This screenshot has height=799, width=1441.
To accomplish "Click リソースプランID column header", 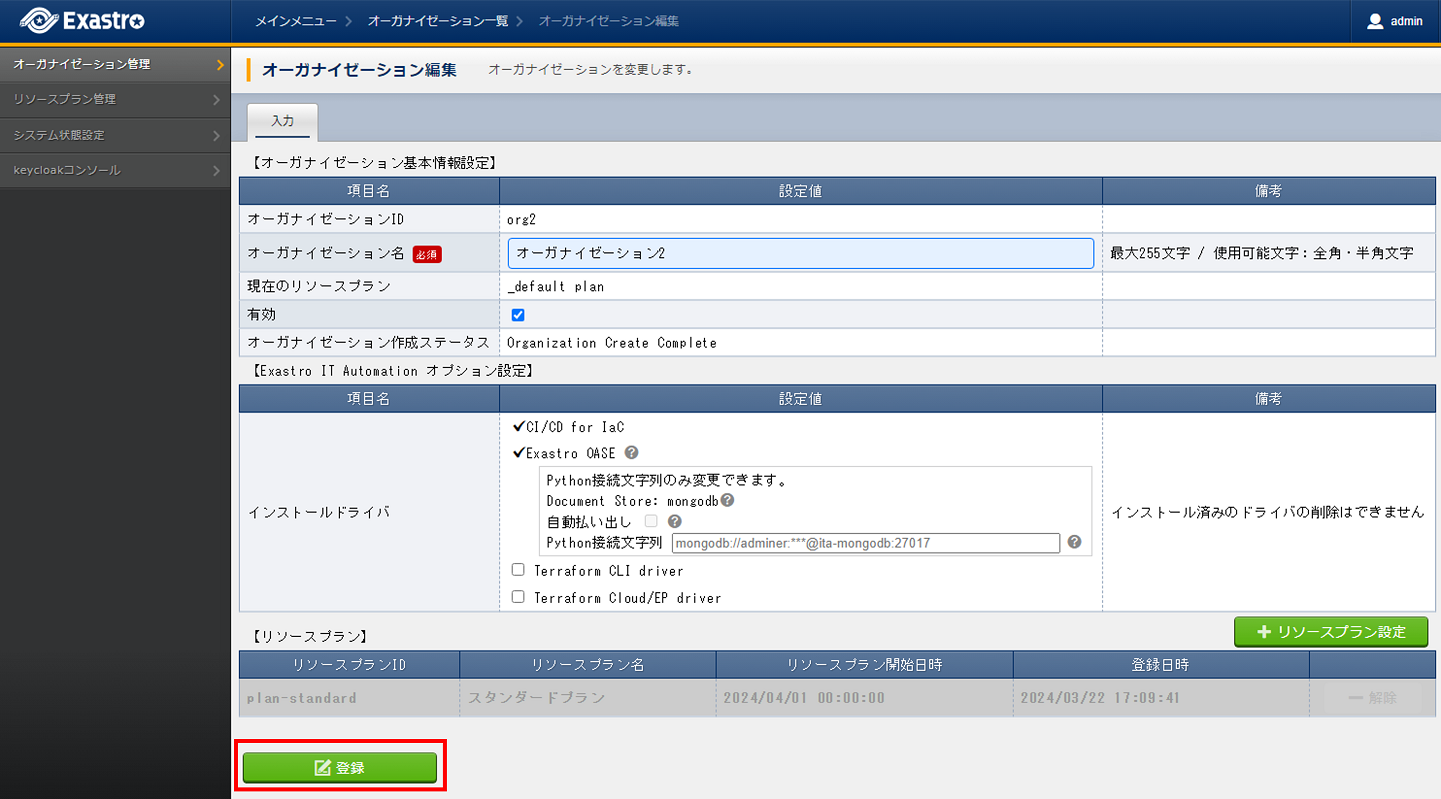I will tap(349, 664).
